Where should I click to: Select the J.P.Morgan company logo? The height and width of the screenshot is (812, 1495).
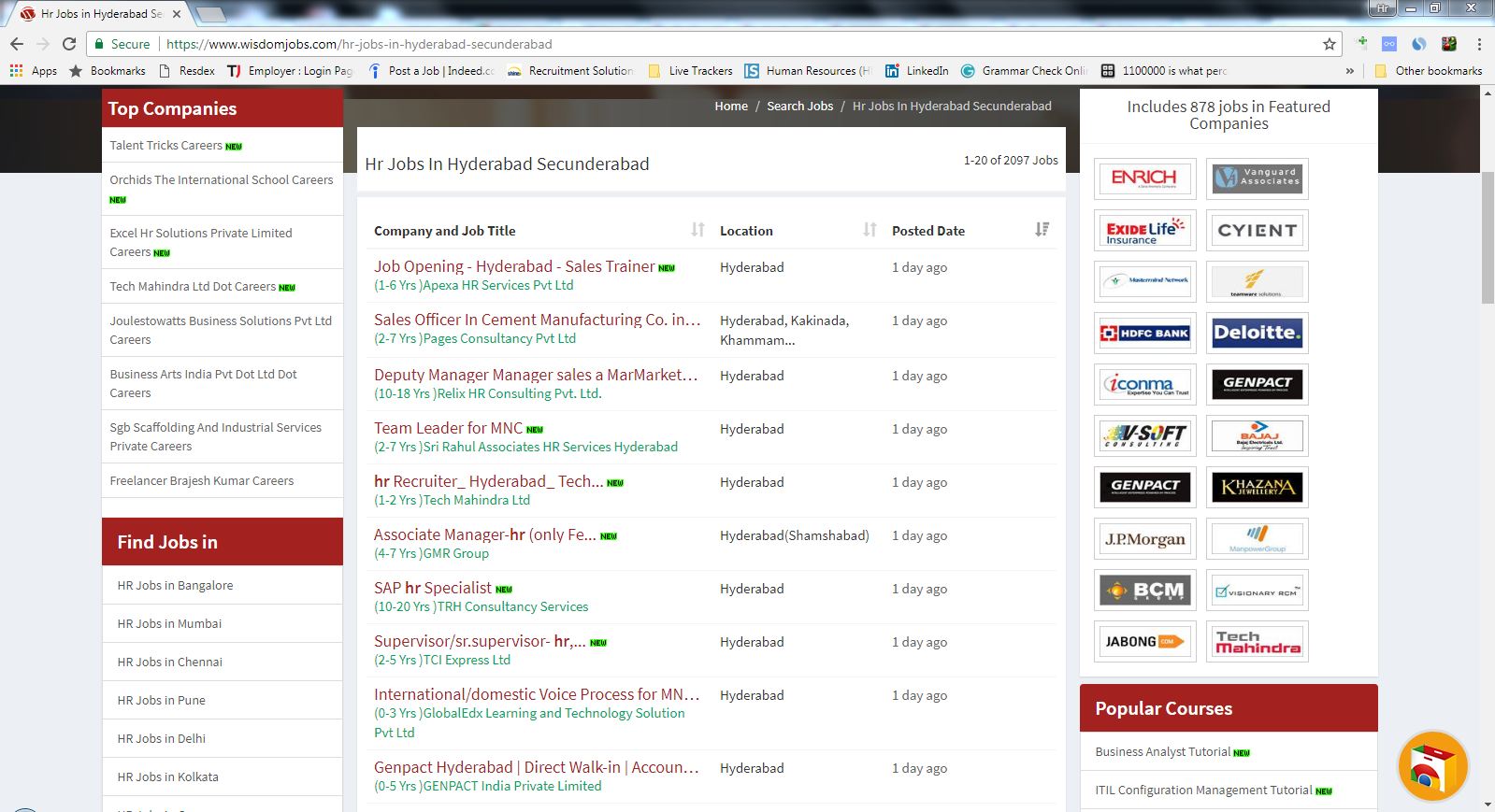(x=1144, y=539)
